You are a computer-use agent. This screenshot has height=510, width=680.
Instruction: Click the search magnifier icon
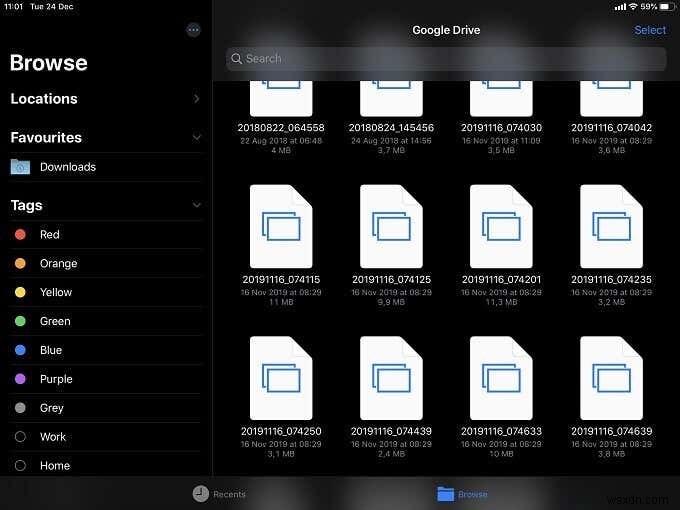236,59
